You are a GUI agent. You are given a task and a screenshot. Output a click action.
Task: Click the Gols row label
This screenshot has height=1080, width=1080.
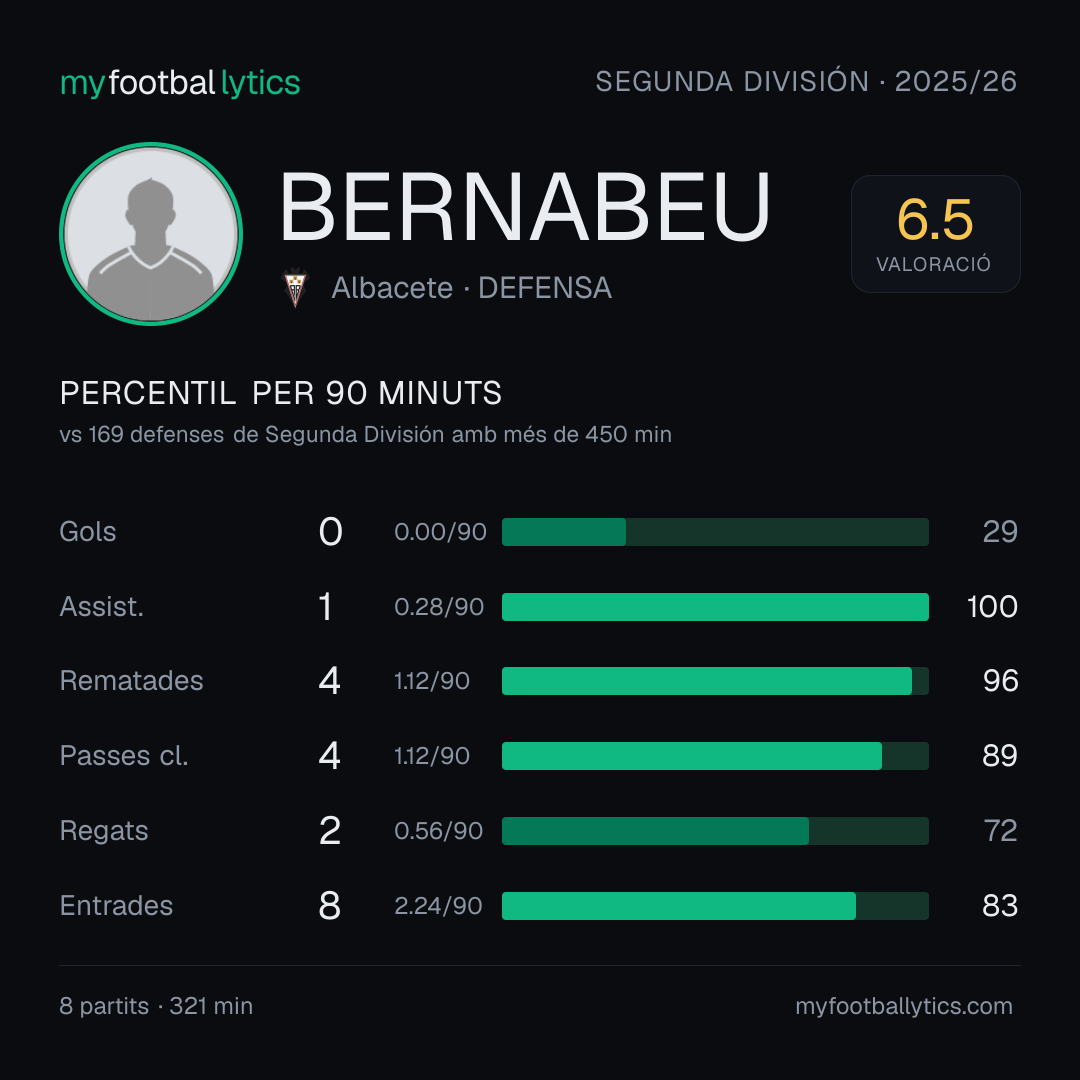click(x=87, y=532)
